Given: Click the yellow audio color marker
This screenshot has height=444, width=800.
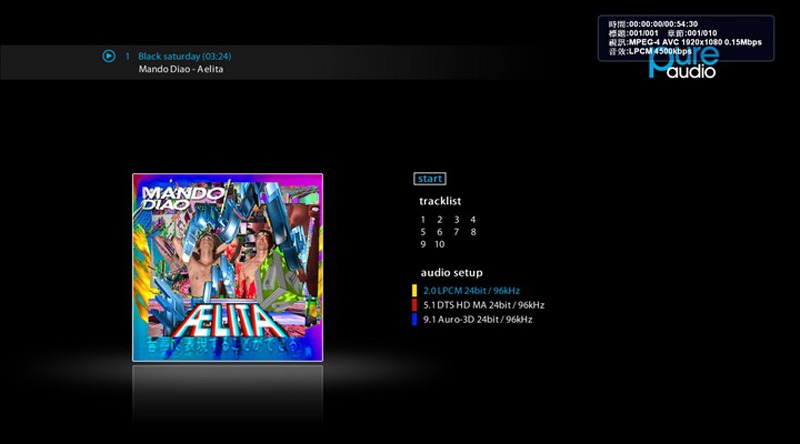Looking at the screenshot, I should [414, 290].
